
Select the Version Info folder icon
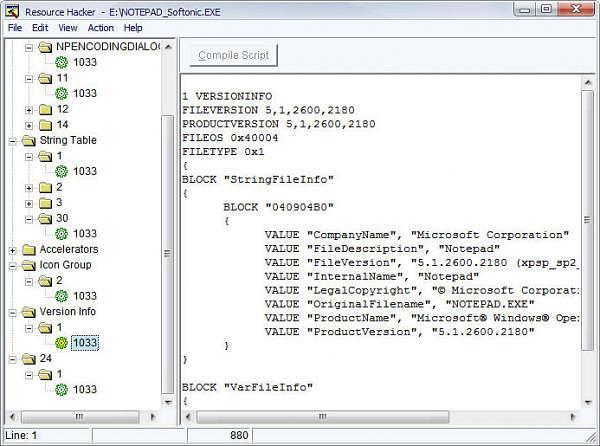point(29,312)
